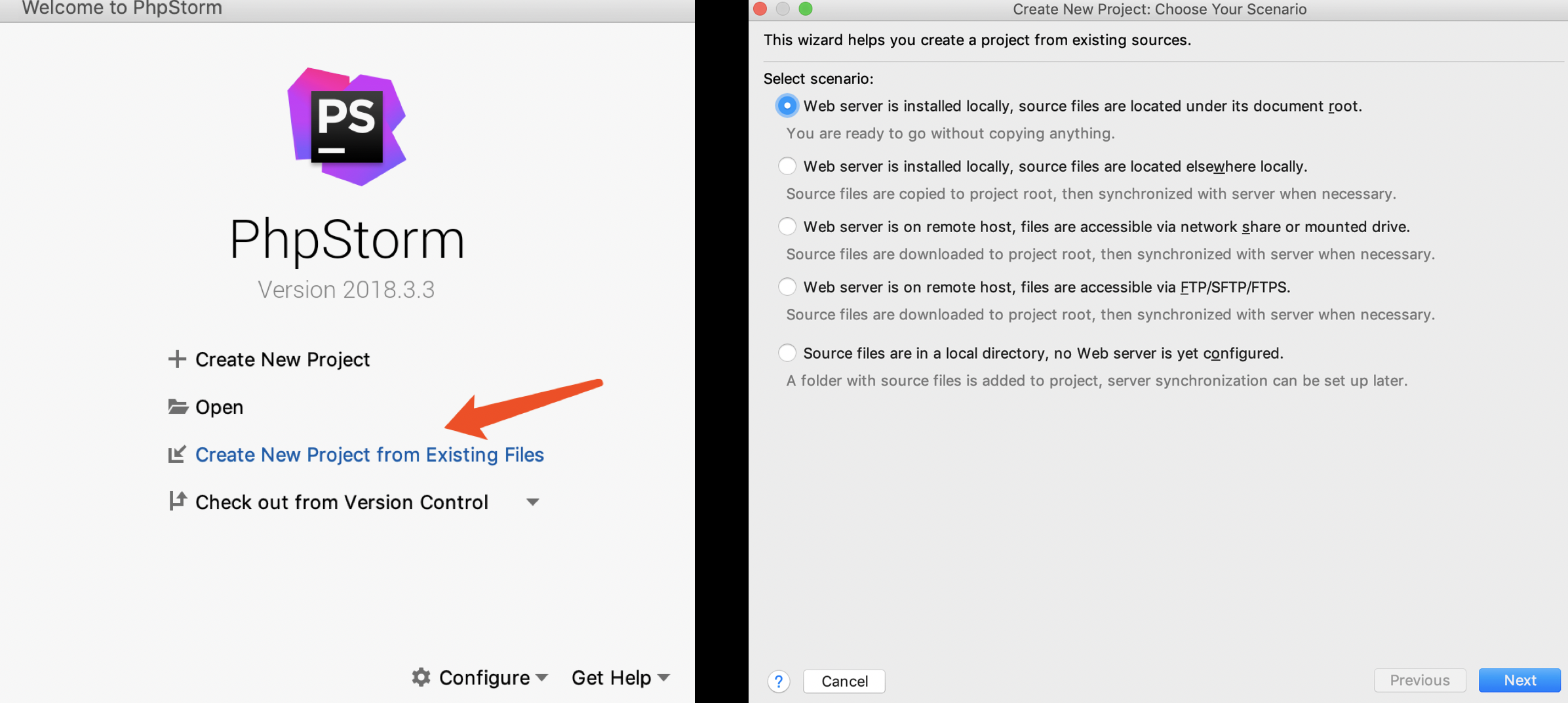This screenshot has width=1568, height=703.
Task: Click the Next button in wizard
Action: pos(1519,681)
